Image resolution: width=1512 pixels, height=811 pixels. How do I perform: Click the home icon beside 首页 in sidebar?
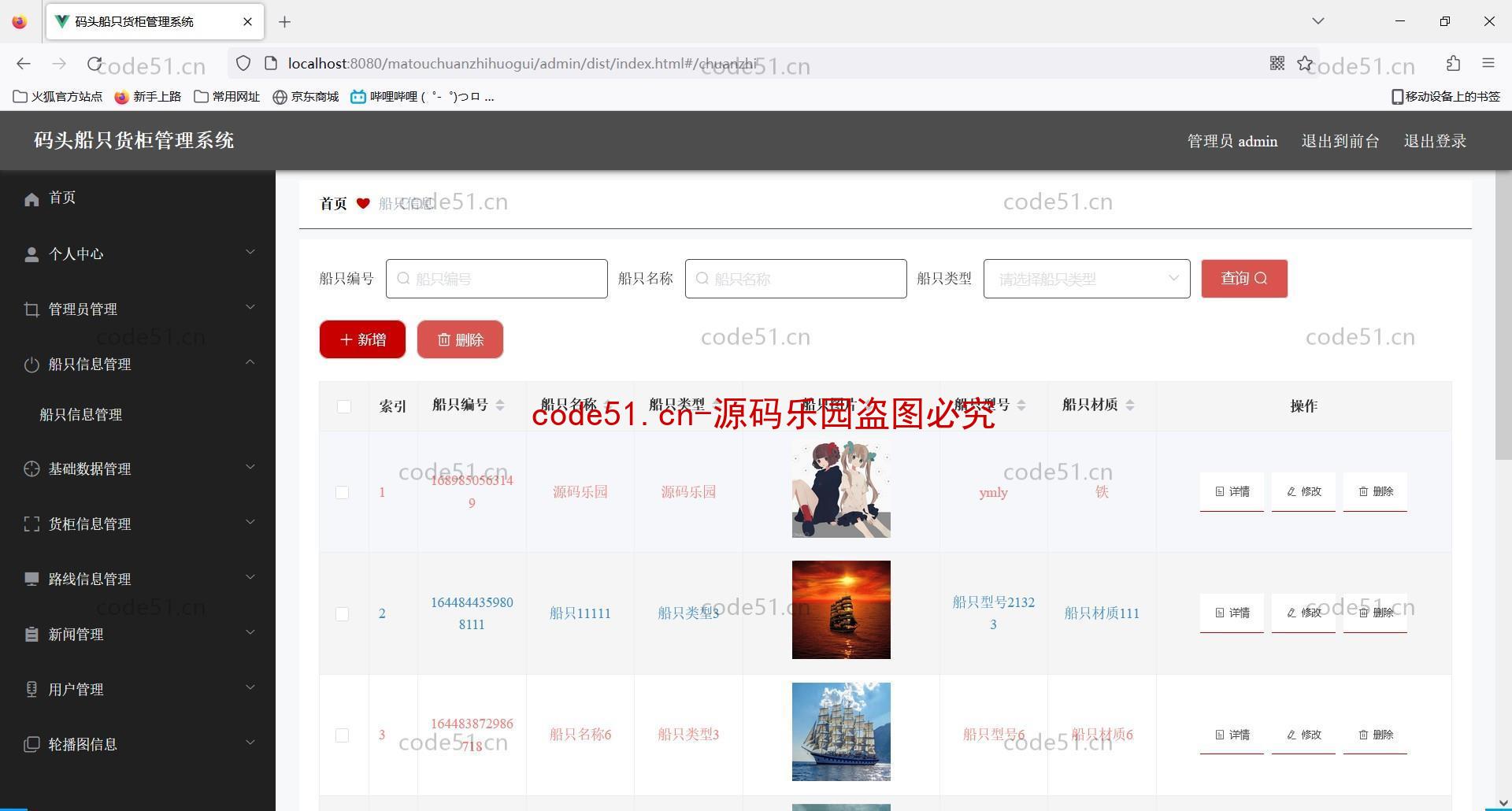(x=31, y=199)
